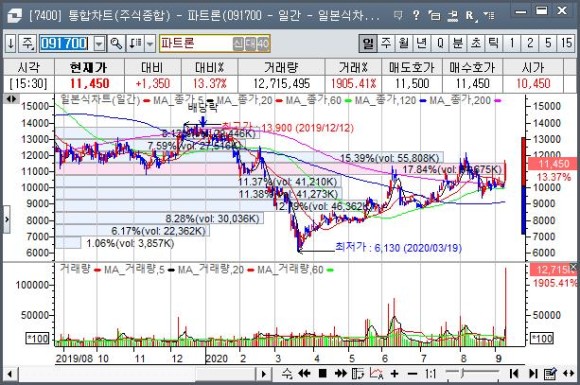580x385 pixels.
Task: Select the 일 daily period toggle
Action: click(368, 43)
